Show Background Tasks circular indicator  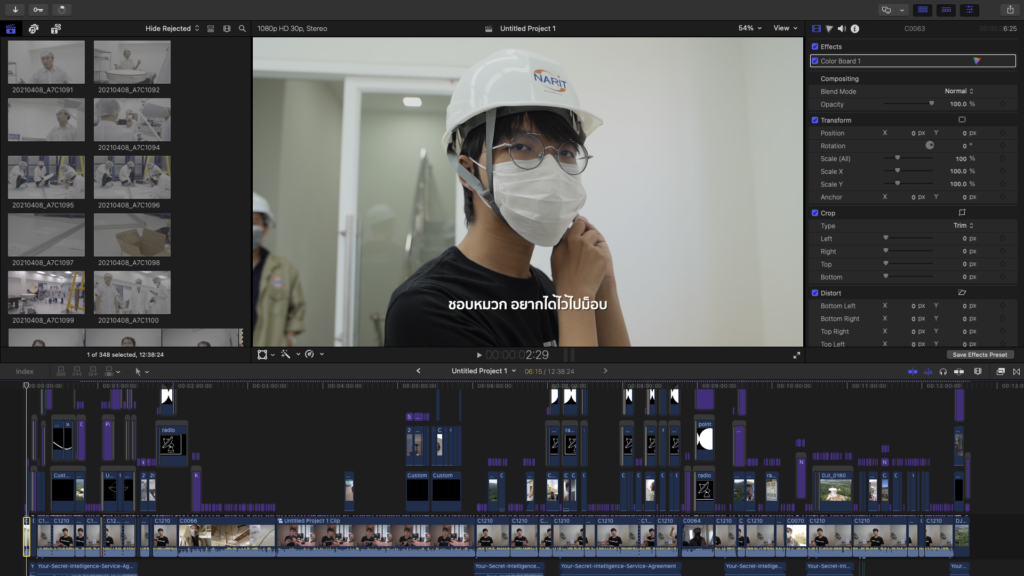(x=61, y=10)
